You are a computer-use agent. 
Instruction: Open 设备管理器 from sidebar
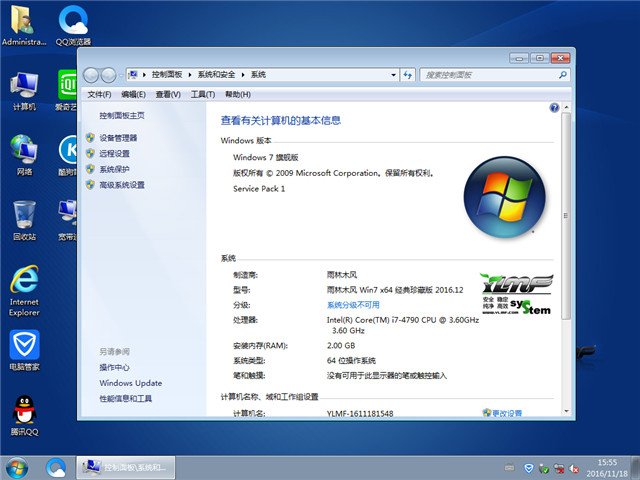click(x=118, y=138)
